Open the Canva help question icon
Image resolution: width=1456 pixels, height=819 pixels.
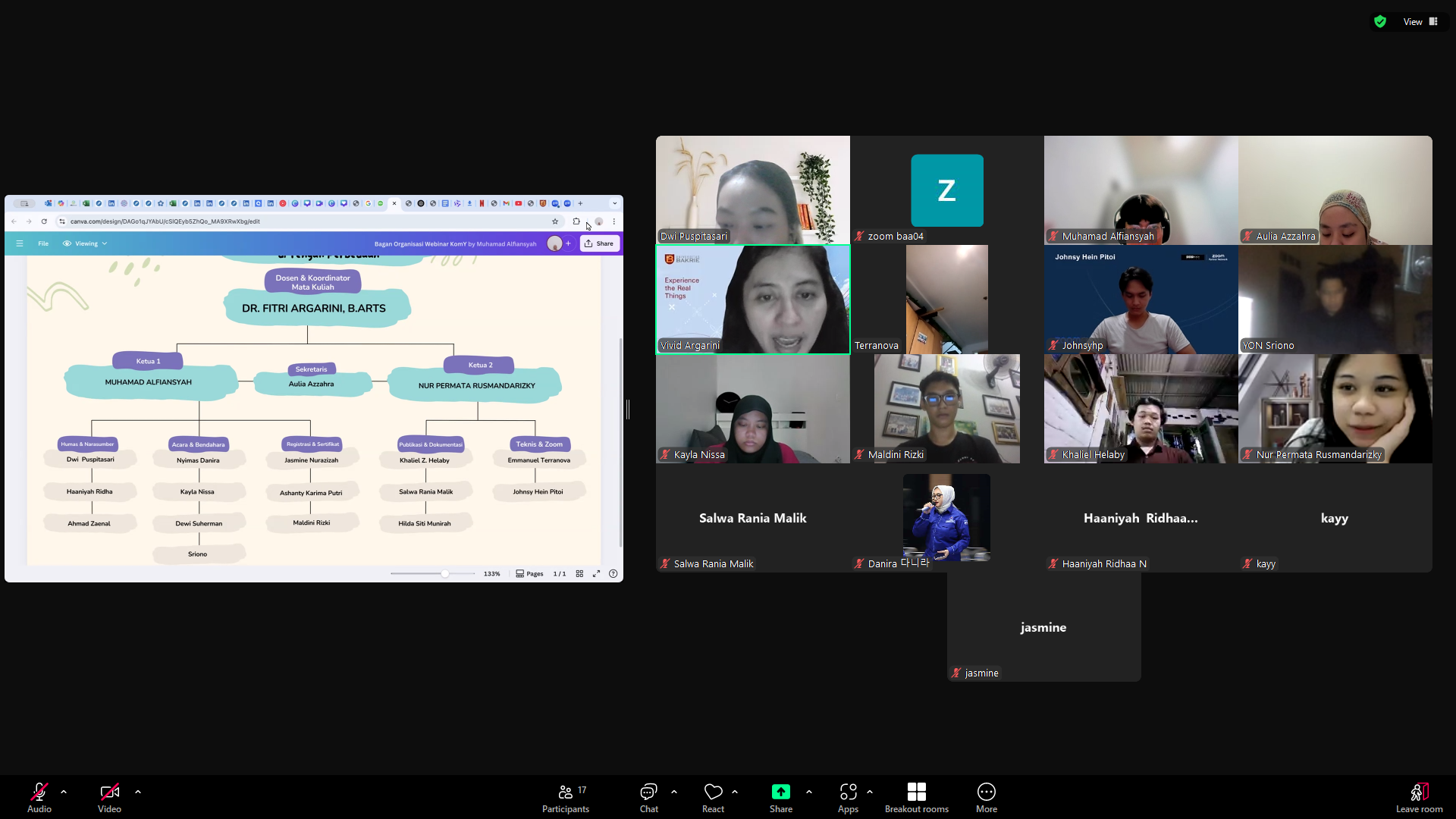click(613, 574)
